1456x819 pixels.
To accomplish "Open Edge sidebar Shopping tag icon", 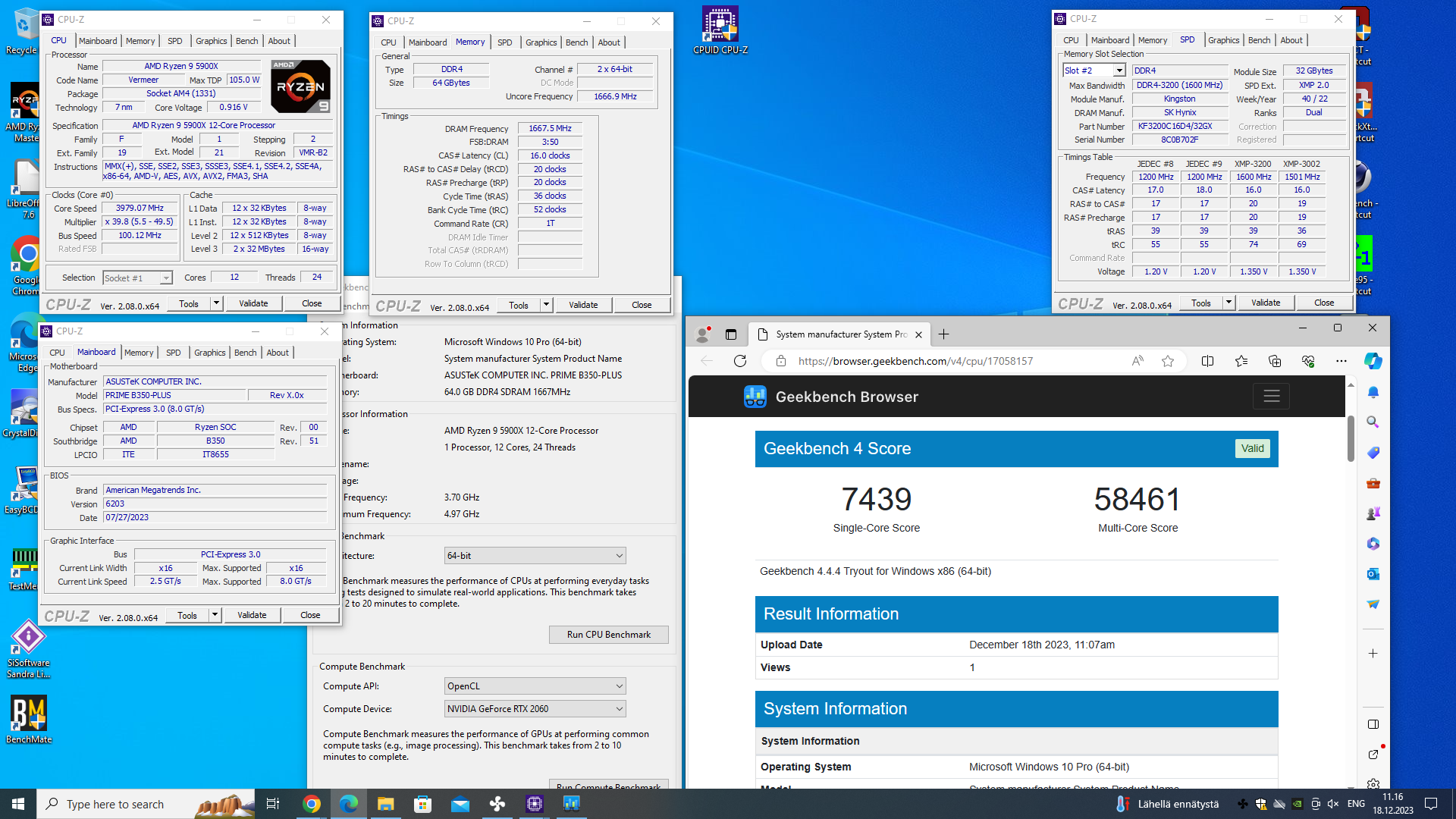I will pyautogui.click(x=1373, y=453).
